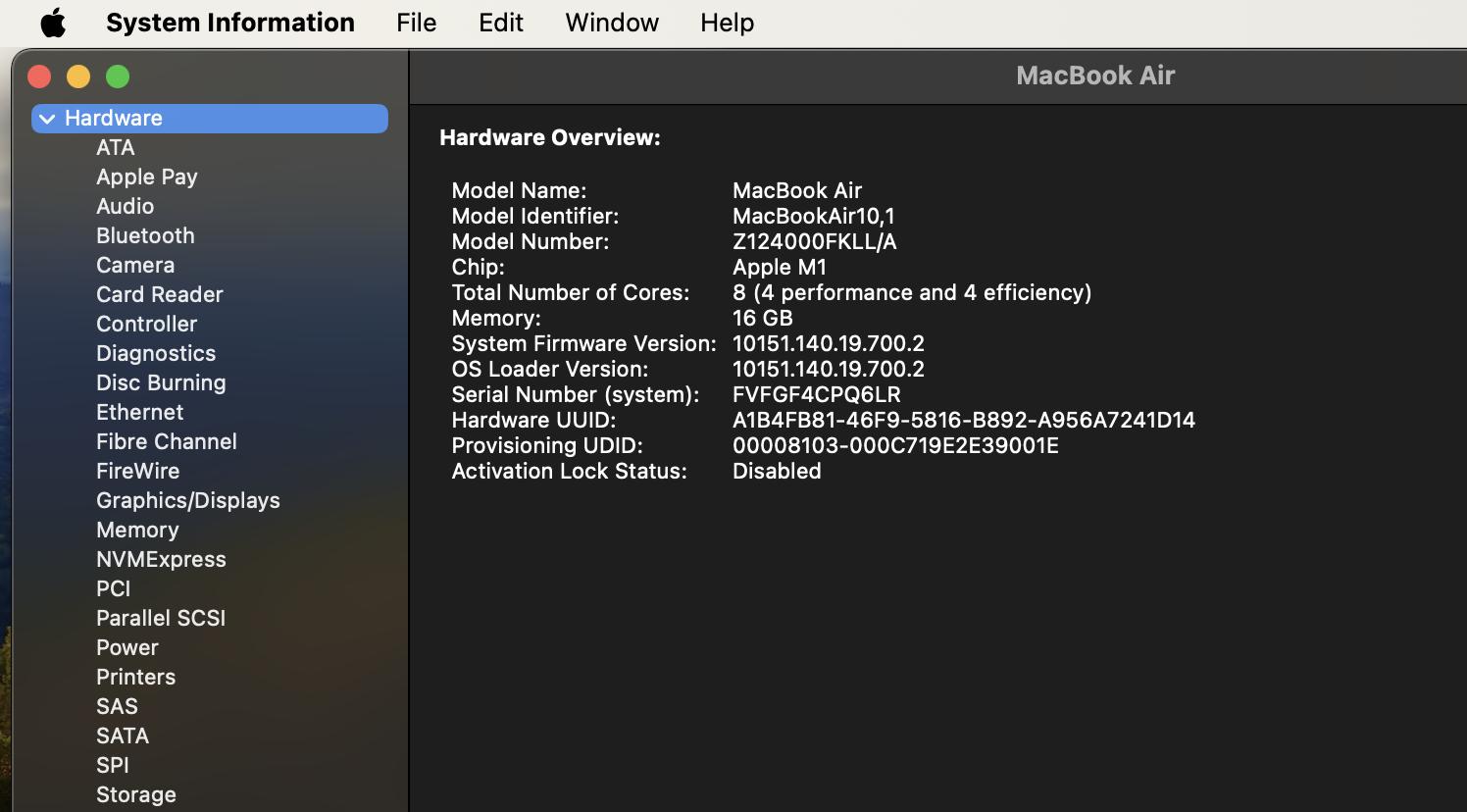Click the red close window button
Image resolution: width=1467 pixels, height=812 pixels.
coord(39,76)
